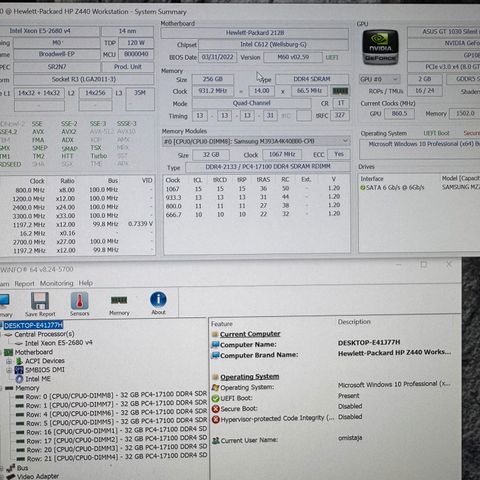Image resolution: width=480 pixels, height=480 pixels.
Task: Click the memory module icon beside 66.5 MHz
Action: [340, 91]
